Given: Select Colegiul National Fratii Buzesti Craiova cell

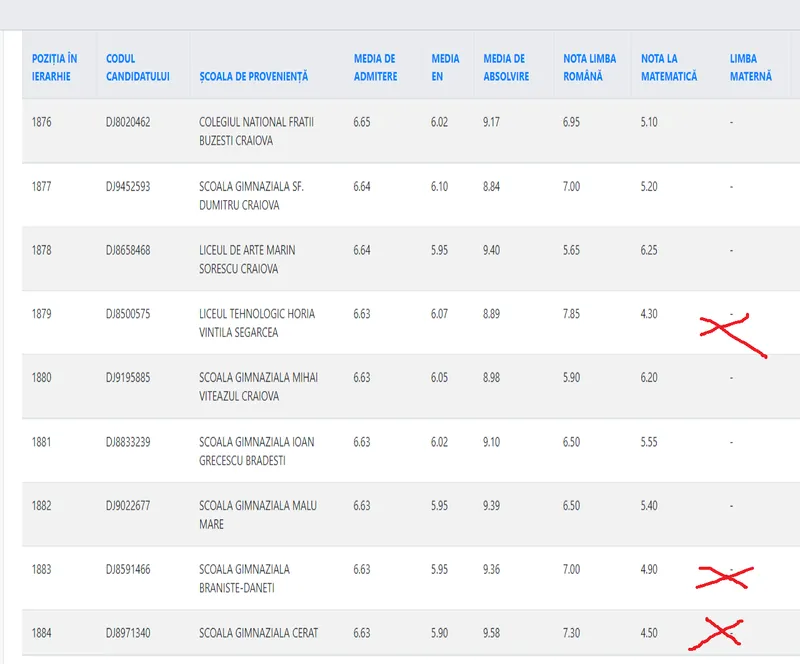Looking at the screenshot, I should (257, 131).
